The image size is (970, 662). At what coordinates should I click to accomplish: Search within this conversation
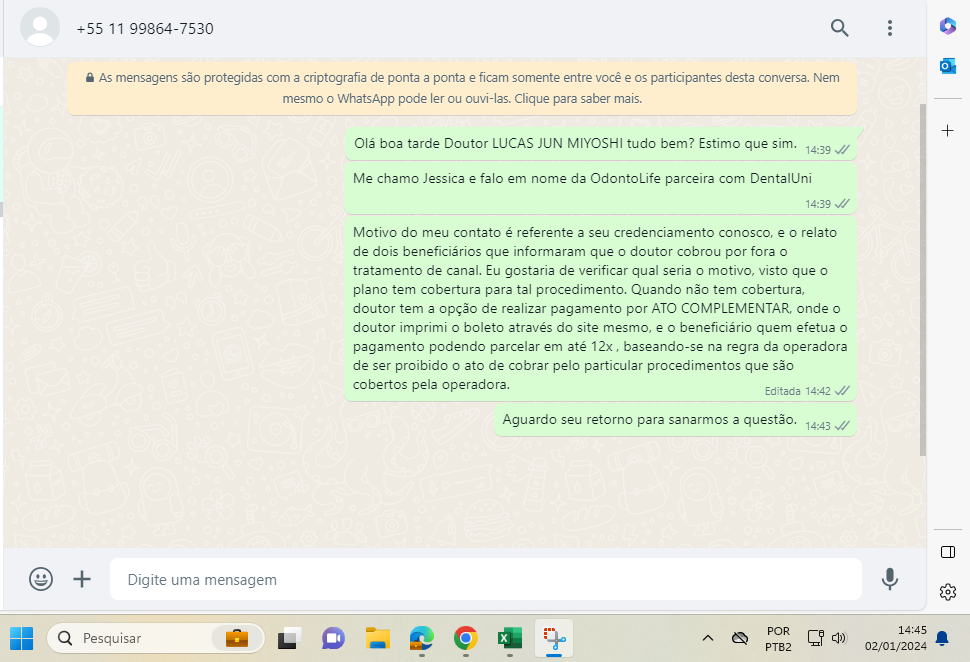(839, 28)
